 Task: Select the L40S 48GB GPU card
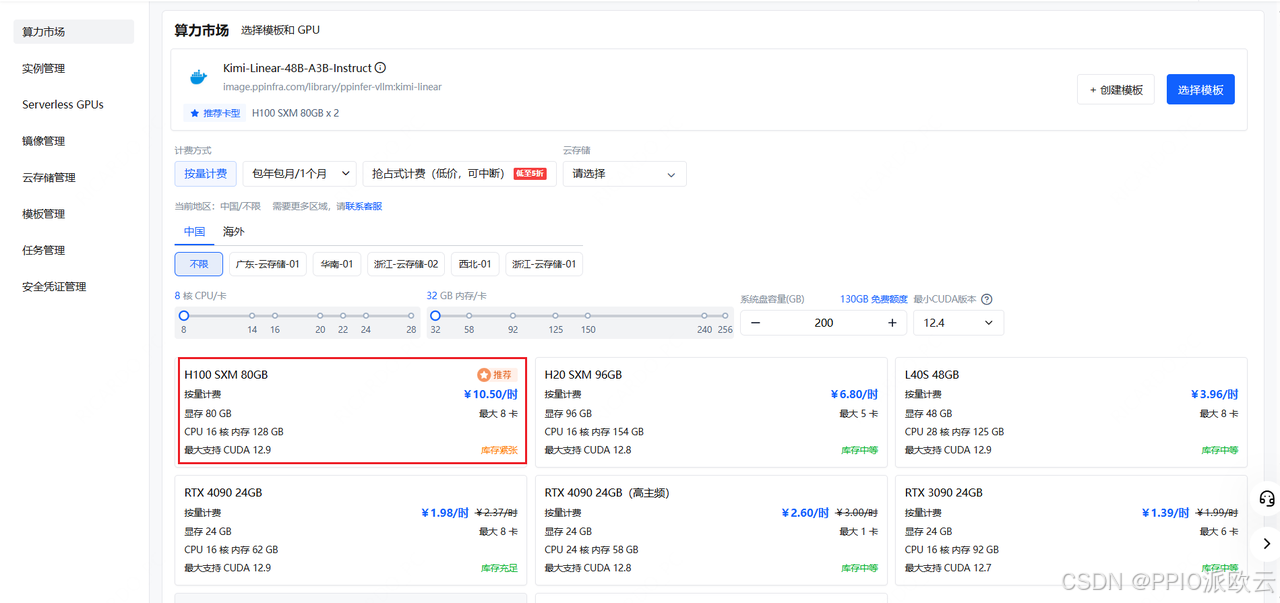click(1071, 412)
